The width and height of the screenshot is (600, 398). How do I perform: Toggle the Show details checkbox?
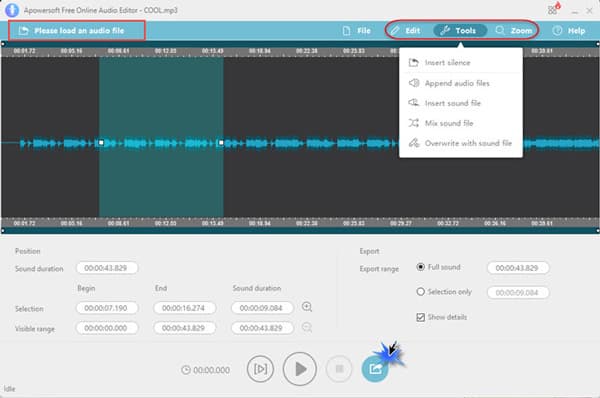tap(421, 317)
